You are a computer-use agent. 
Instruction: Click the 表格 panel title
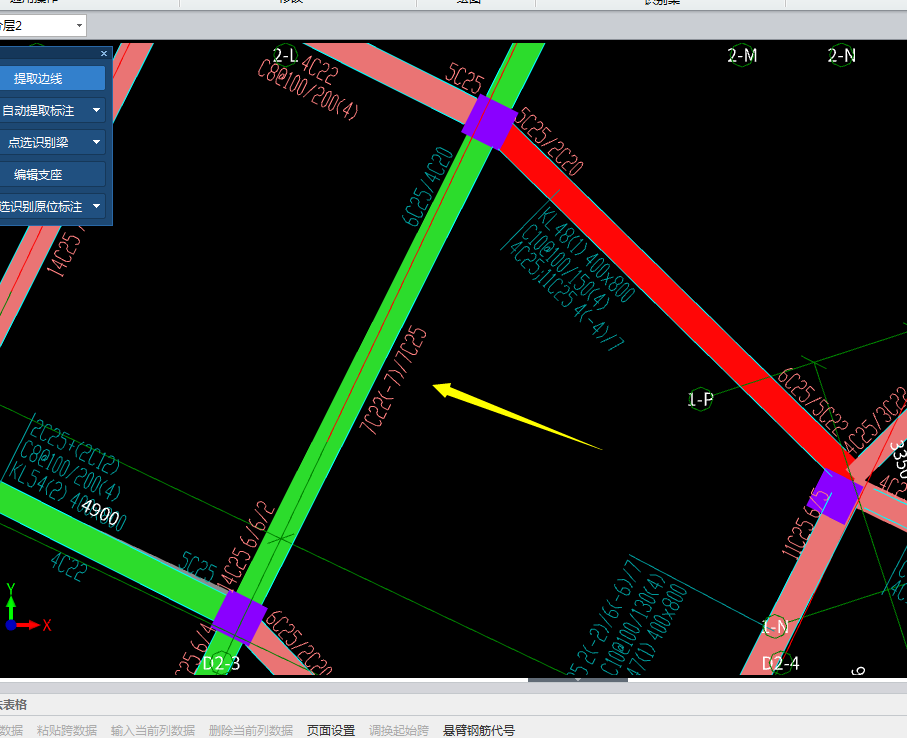tap(14, 704)
